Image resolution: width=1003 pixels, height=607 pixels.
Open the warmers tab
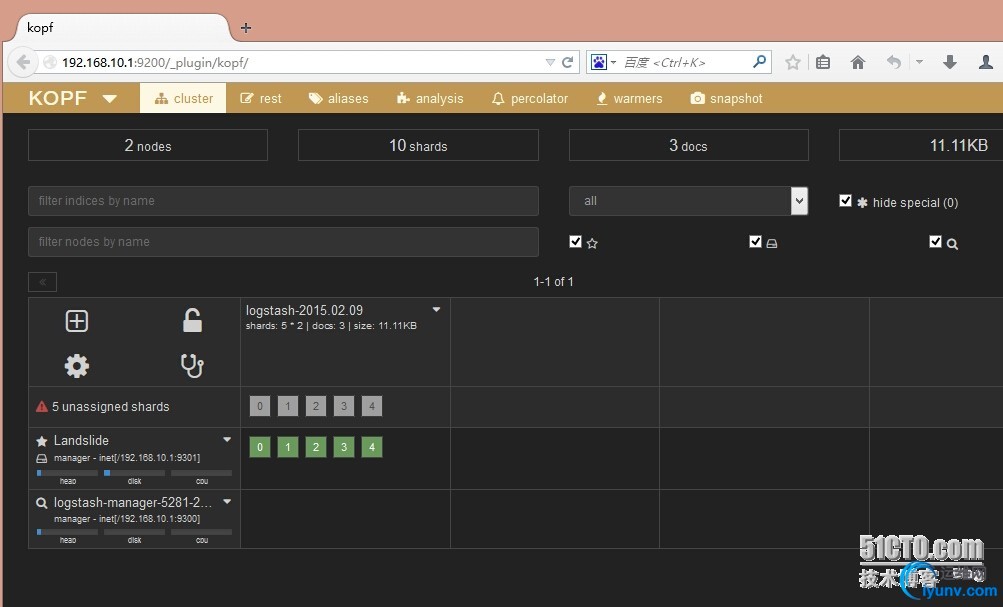pos(629,99)
